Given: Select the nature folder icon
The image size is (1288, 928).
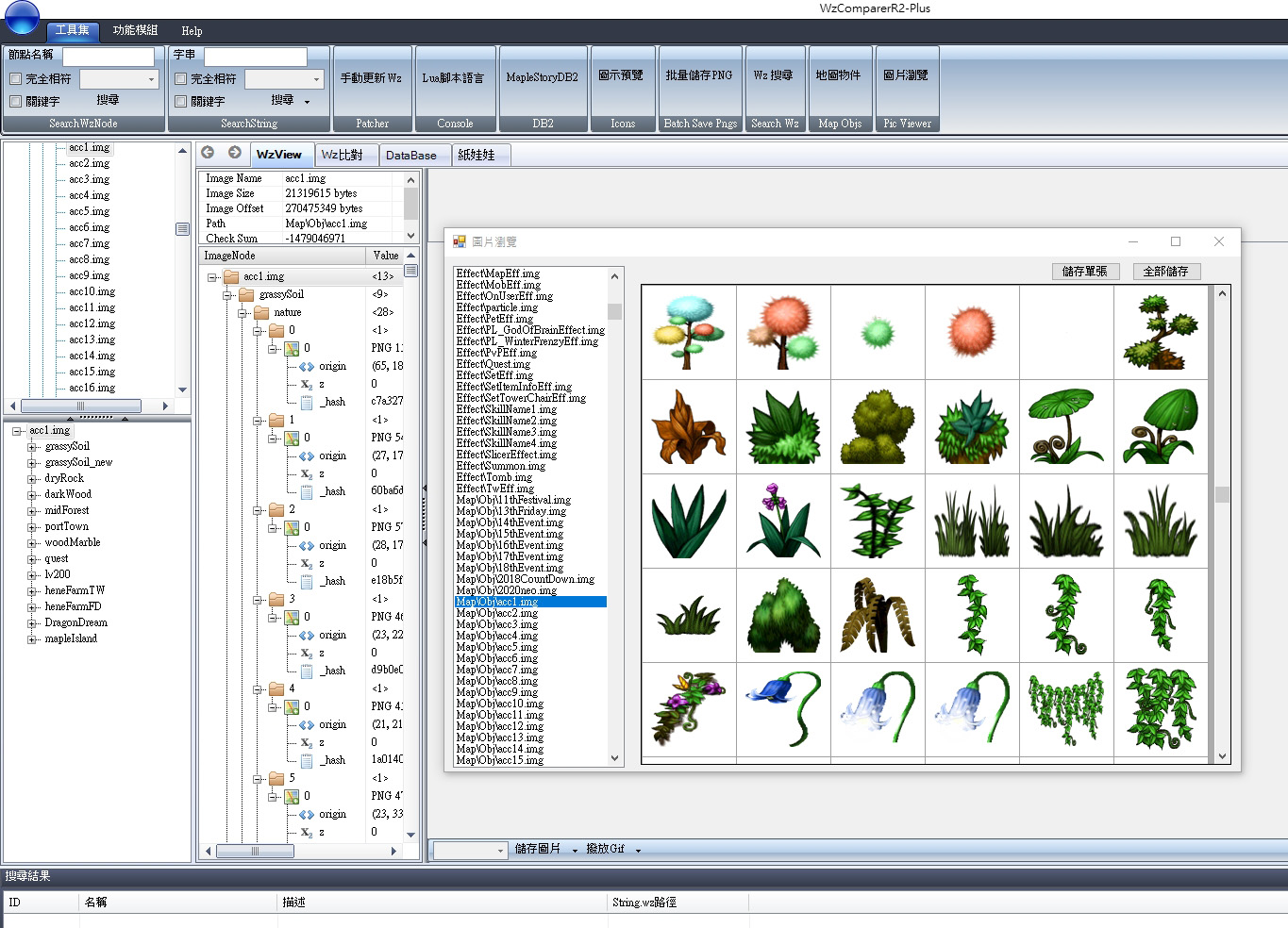Looking at the screenshot, I should 261,312.
